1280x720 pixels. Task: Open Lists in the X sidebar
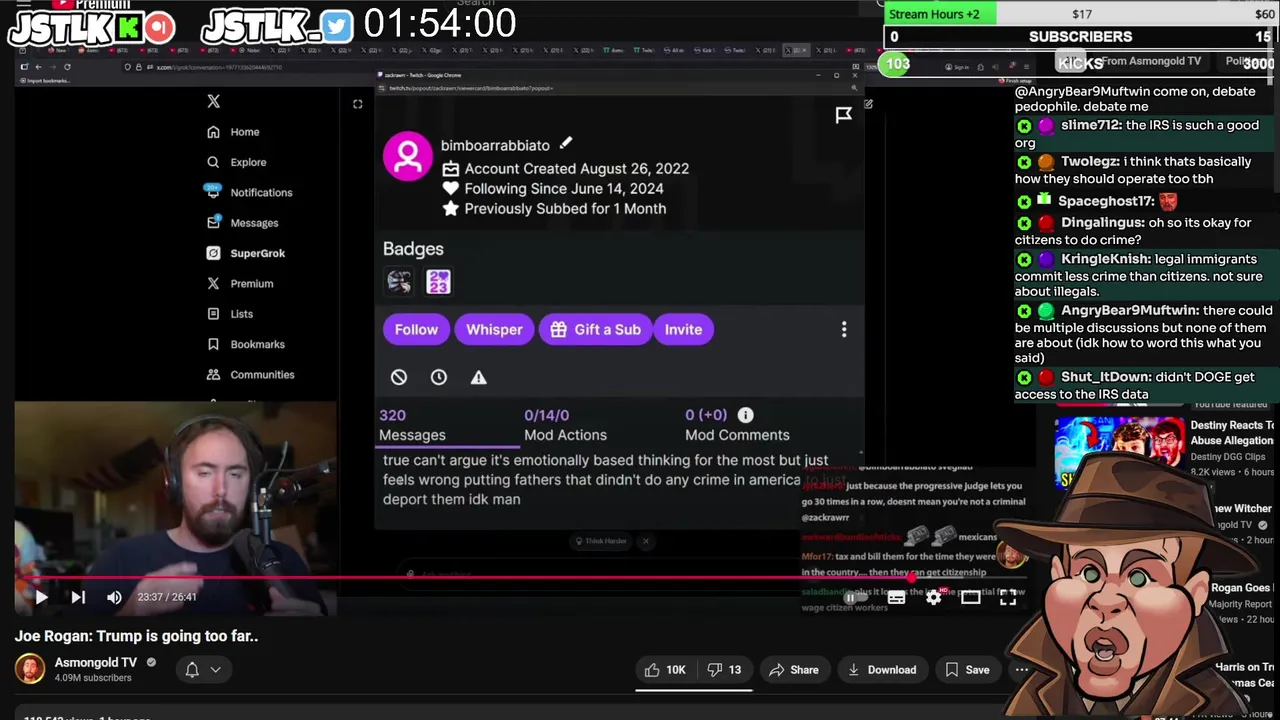[x=230, y=314]
